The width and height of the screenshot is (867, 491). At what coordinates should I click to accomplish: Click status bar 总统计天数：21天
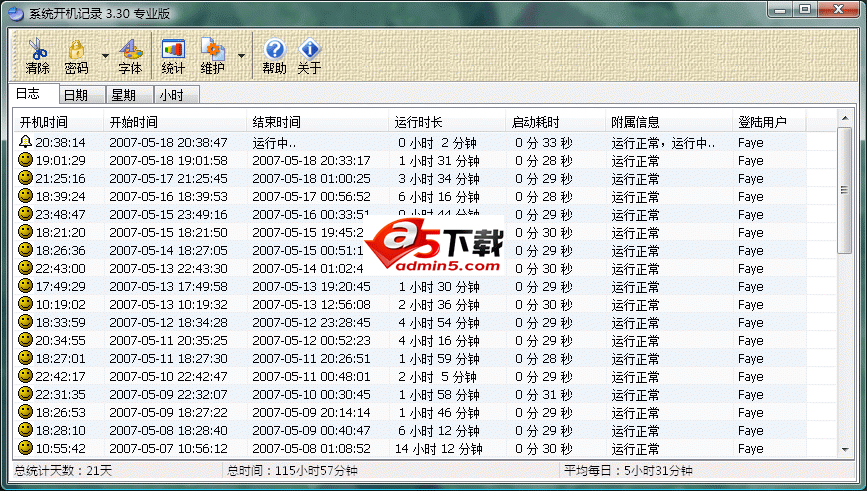63,471
